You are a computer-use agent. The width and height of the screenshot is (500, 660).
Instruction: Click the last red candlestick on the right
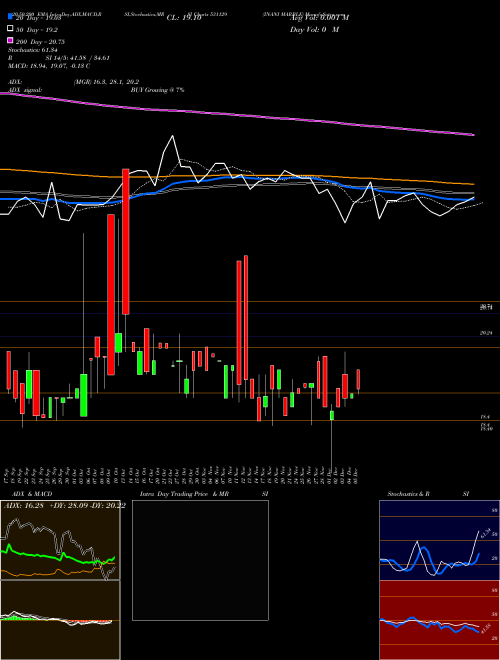pyautogui.click(x=359, y=379)
